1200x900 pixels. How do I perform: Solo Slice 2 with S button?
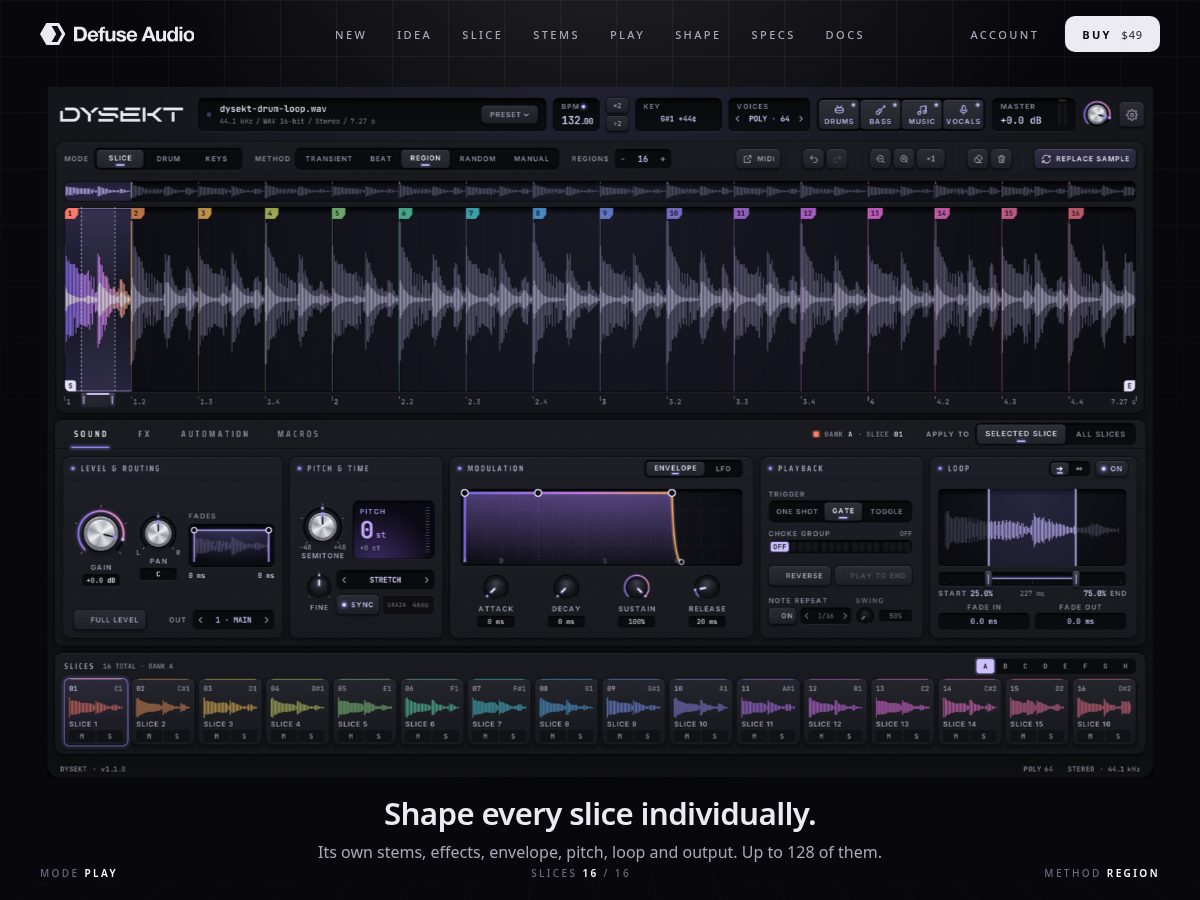[x=176, y=736]
